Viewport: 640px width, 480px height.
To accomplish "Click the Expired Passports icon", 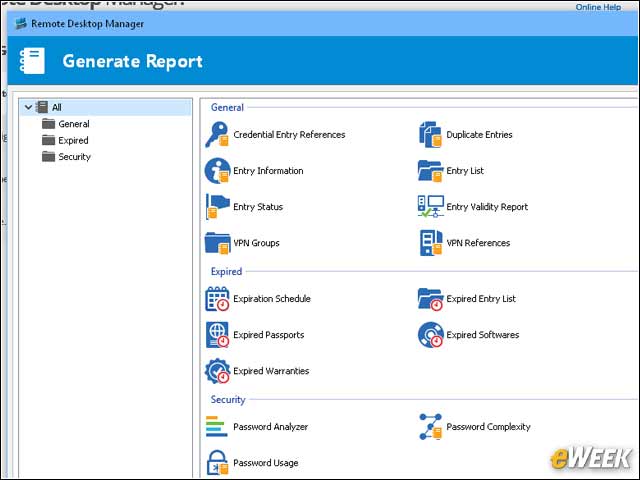I will tap(218, 335).
